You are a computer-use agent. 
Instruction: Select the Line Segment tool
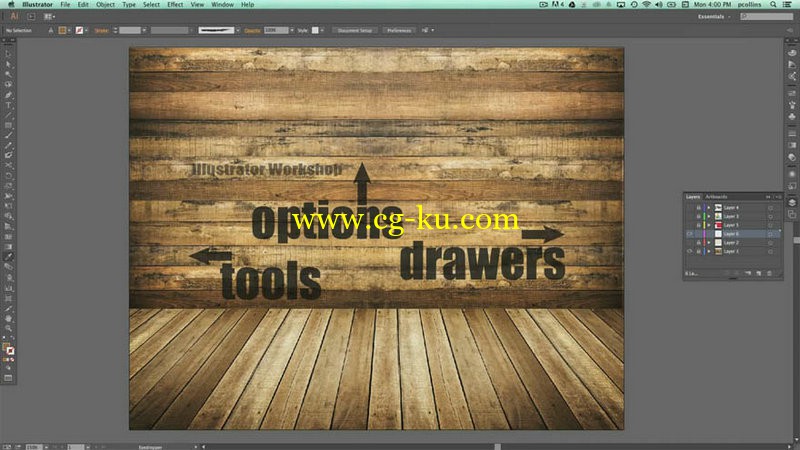click(x=8, y=115)
